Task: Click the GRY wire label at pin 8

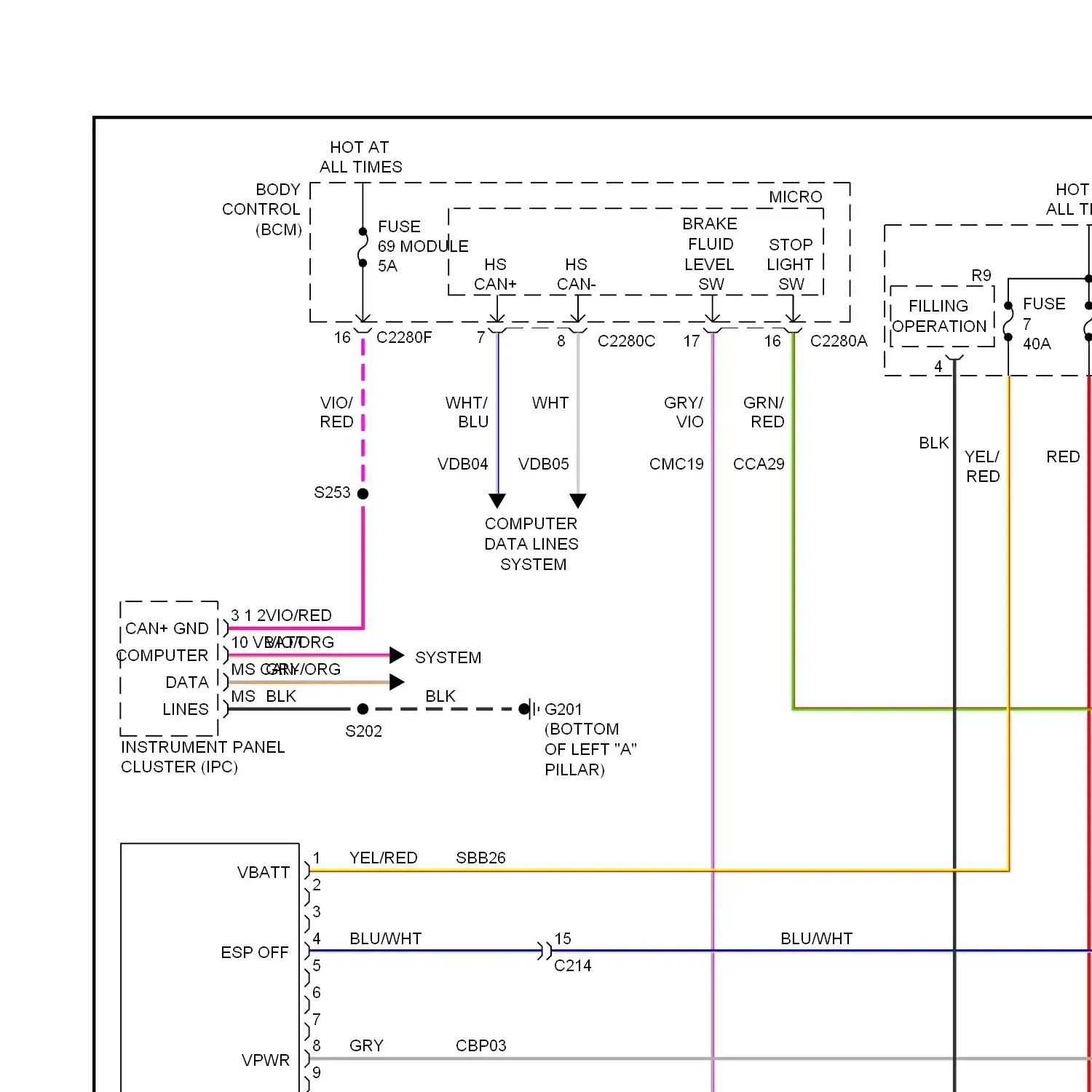Action: pos(366,1046)
